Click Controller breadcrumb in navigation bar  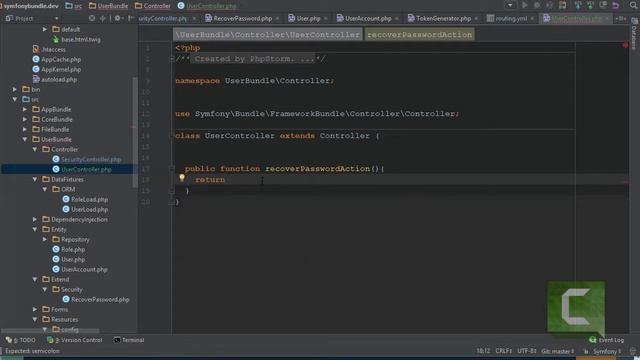[x=153, y=6]
